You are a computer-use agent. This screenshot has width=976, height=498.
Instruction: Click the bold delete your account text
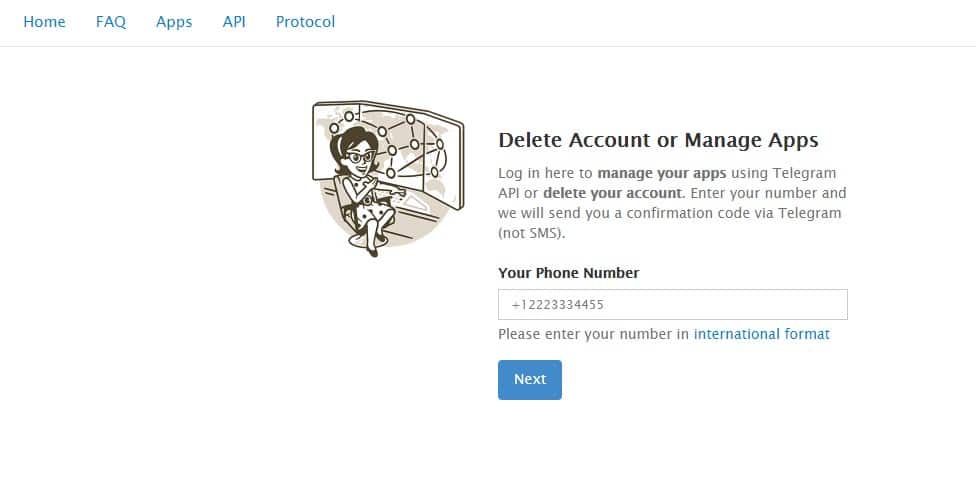[613, 192]
